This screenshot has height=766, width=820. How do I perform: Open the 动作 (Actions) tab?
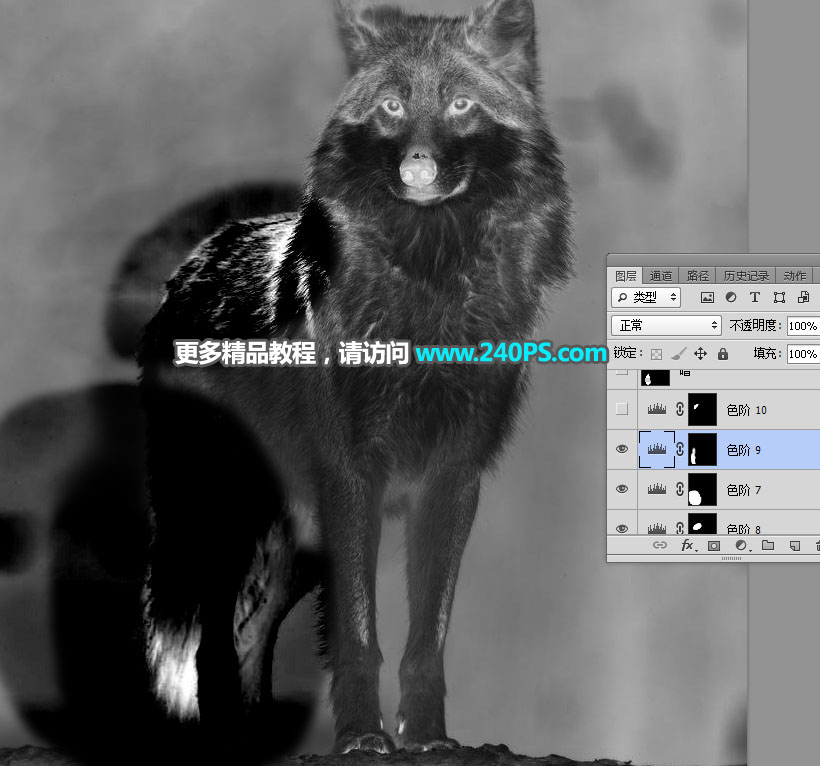click(794, 276)
